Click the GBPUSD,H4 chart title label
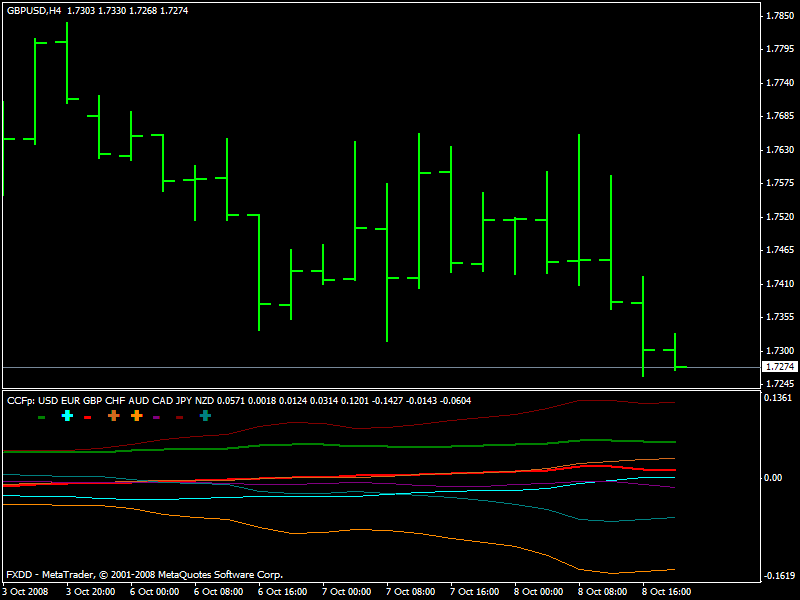This screenshot has width=800, height=600. [34, 11]
